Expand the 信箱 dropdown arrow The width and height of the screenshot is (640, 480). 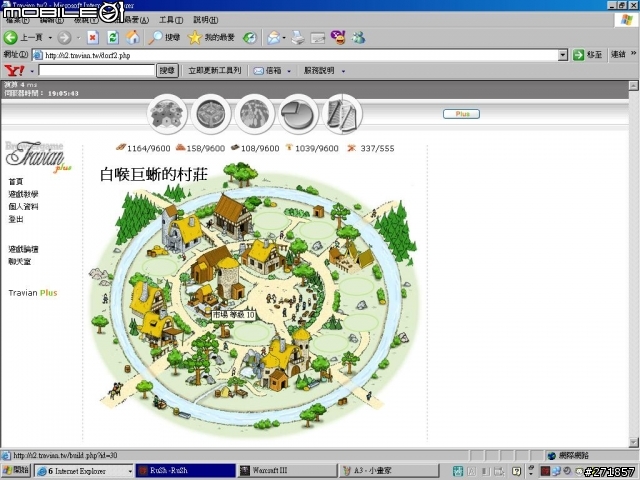tap(289, 71)
